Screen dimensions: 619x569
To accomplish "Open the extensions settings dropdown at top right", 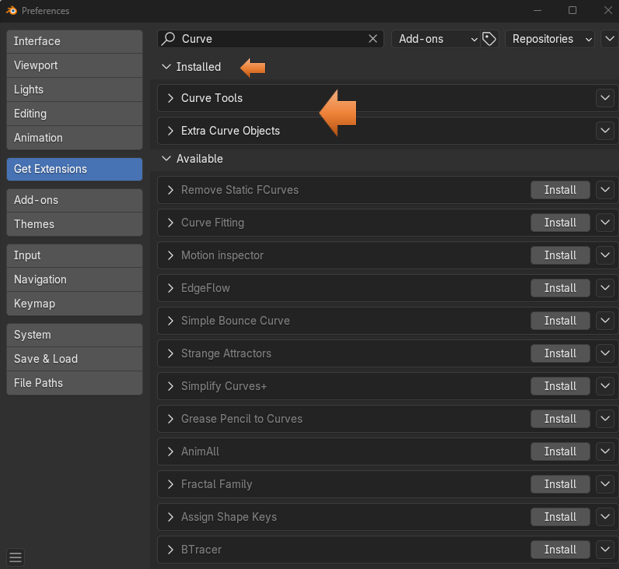I will point(609,39).
